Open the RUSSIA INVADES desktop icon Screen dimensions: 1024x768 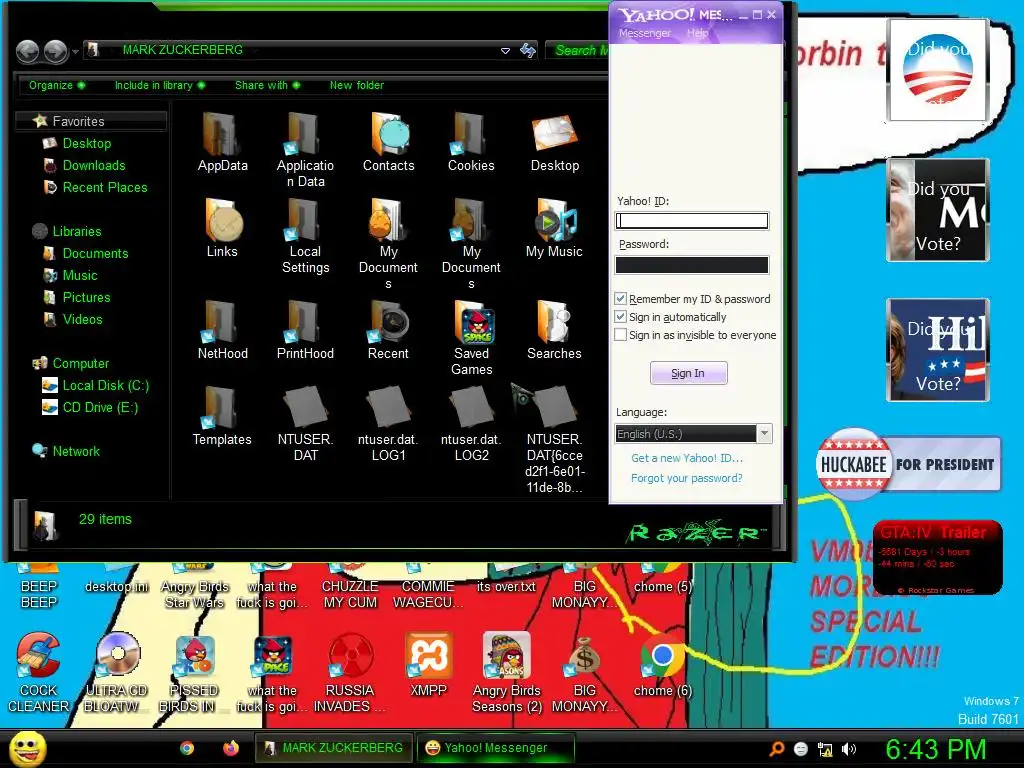pyautogui.click(x=350, y=673)
